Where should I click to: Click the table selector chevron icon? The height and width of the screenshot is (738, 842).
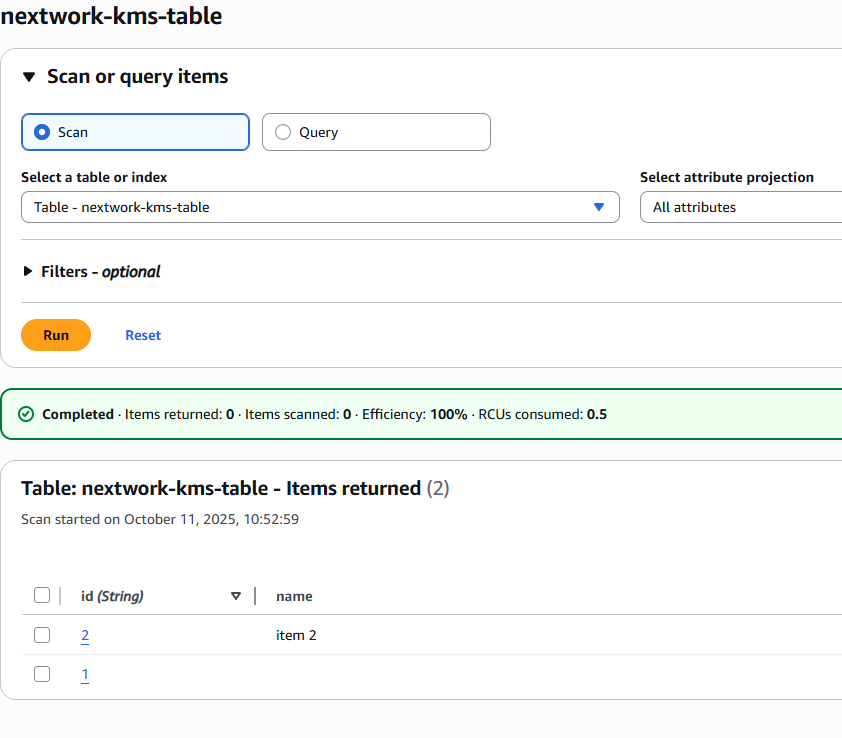click(x=599, y=207)
